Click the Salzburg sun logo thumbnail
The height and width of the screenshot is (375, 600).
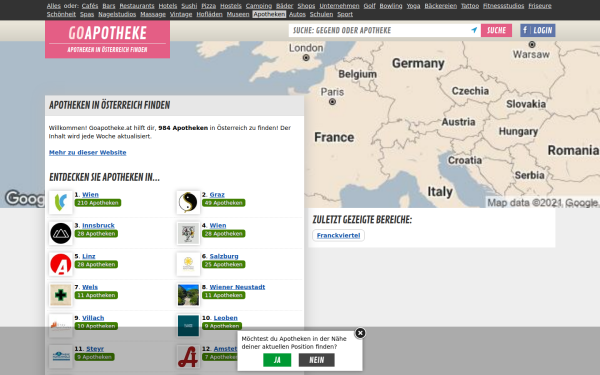(188, 264)
